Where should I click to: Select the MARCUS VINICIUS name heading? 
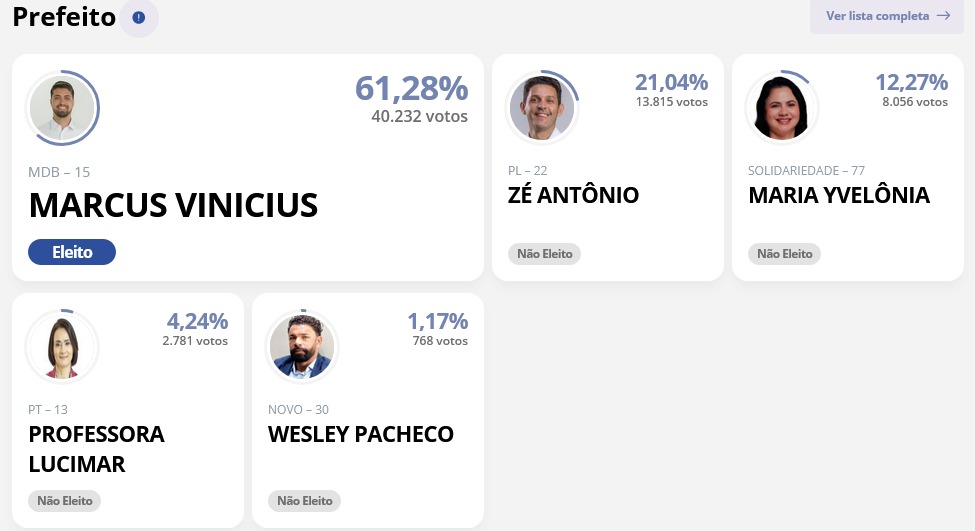(x=173, y=205)
